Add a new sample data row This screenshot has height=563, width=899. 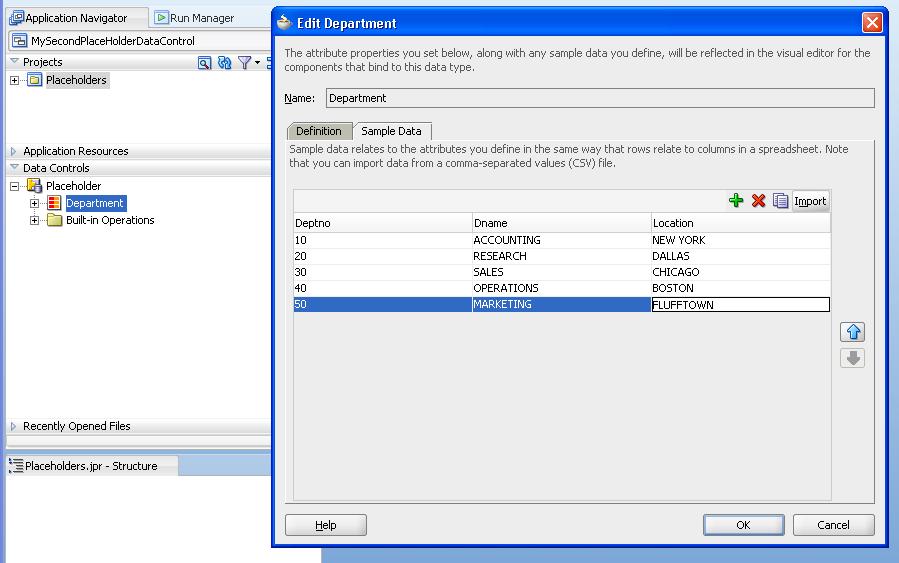(x=736, y=201)
